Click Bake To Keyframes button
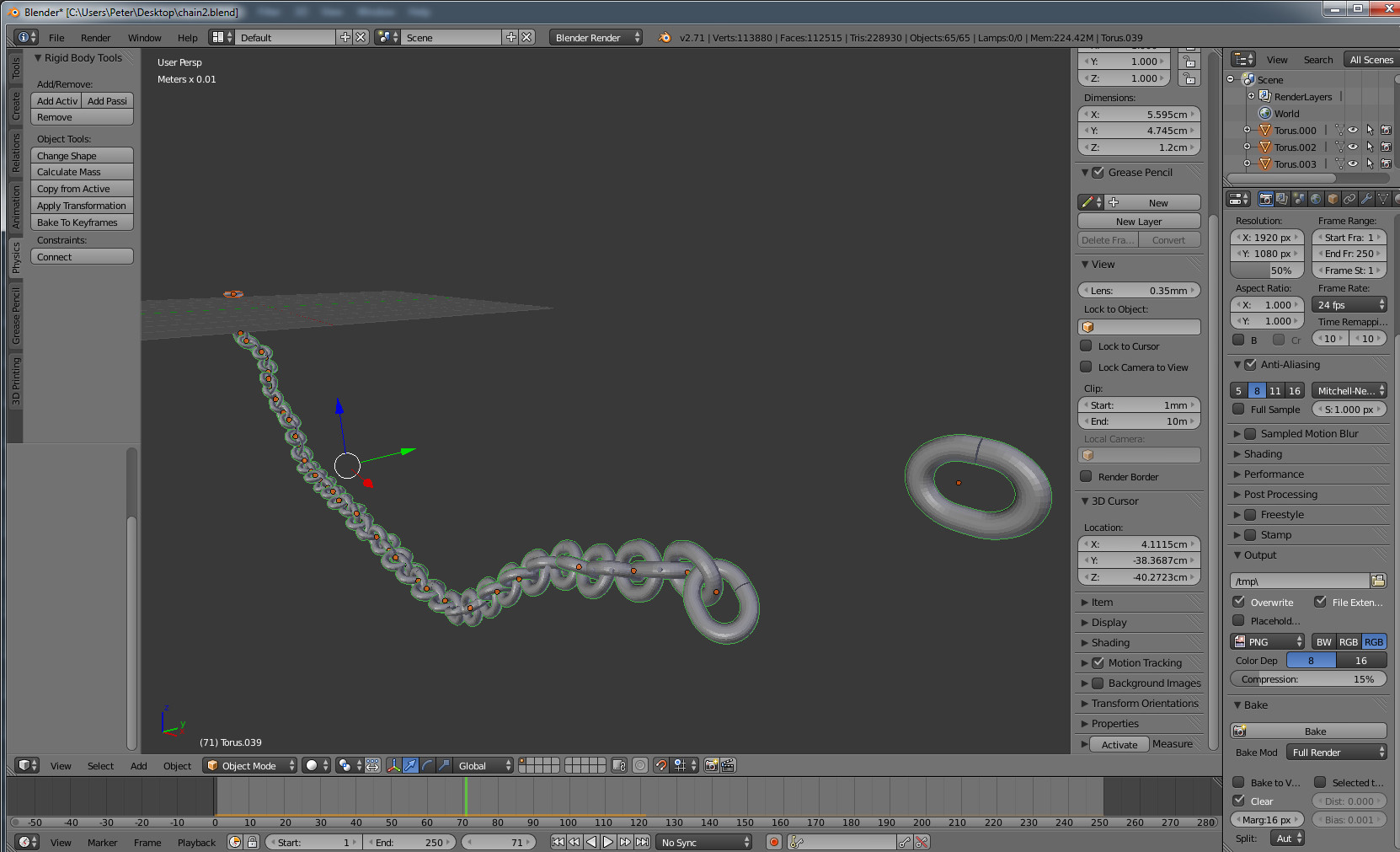The height and width of the screenshot is (852, 1400). click(x=82, y=222)
